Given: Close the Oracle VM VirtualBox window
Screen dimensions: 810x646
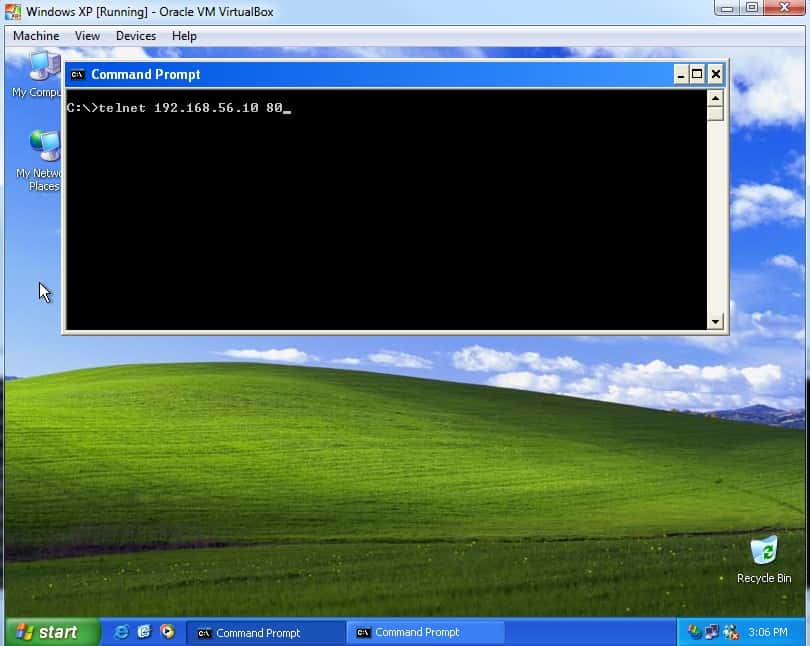Looking at the screenshot, I should coord(784,8).
